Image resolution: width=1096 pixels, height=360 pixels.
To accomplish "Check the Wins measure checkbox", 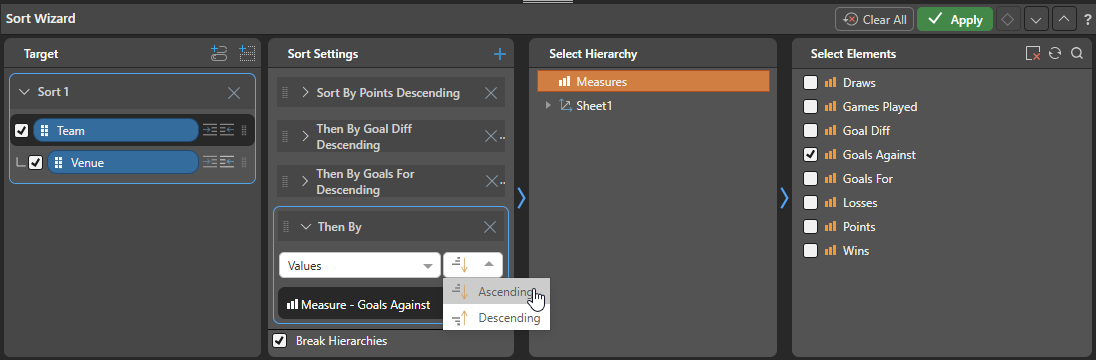I will coord(810,250).
